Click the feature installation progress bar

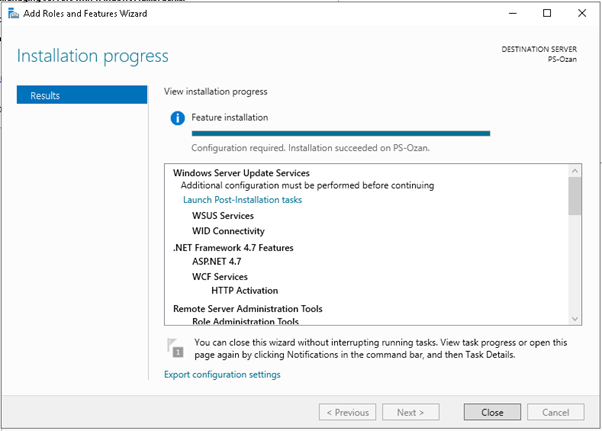(340, 132)
